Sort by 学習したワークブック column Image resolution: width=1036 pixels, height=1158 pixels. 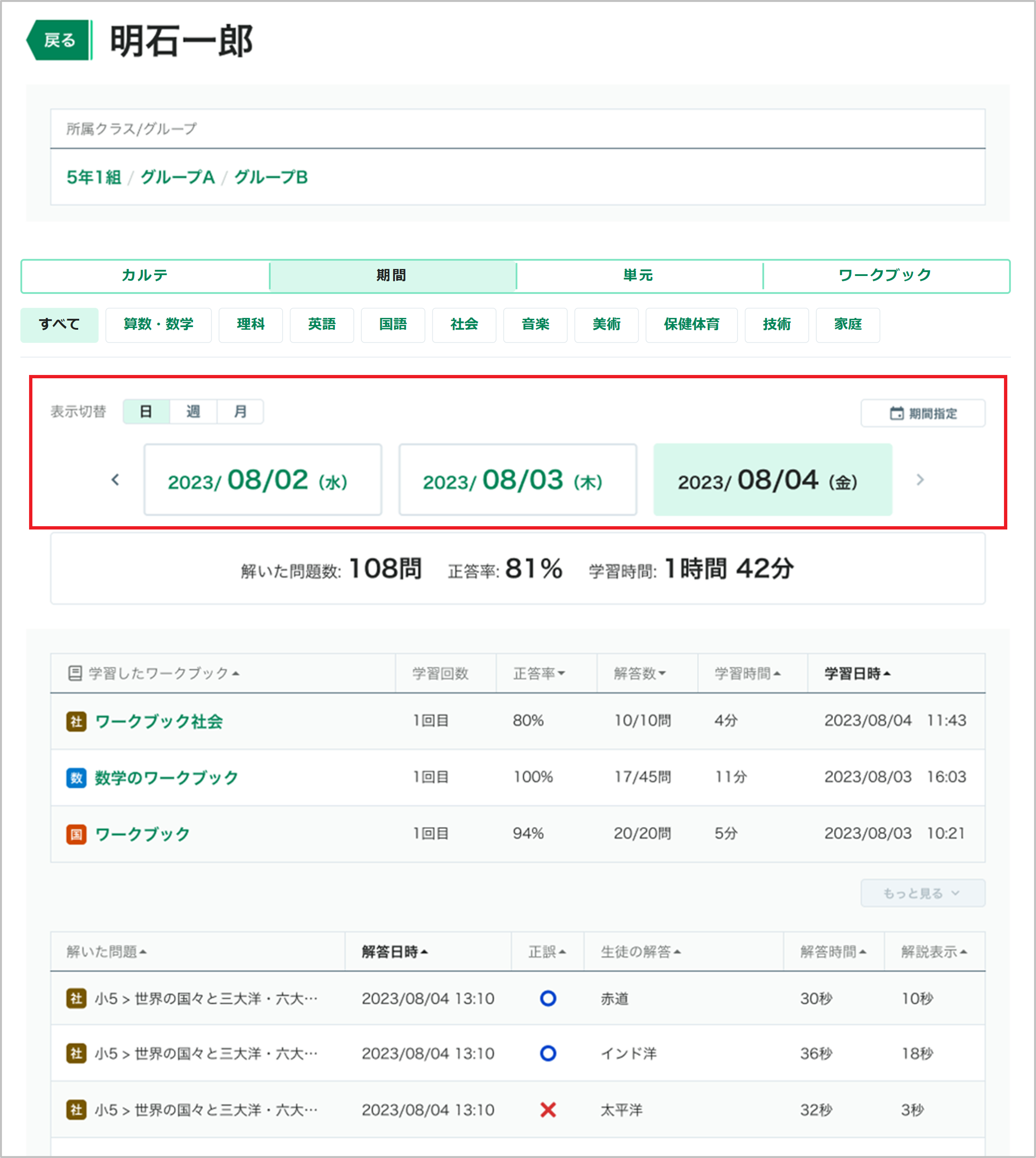(164, 673)
